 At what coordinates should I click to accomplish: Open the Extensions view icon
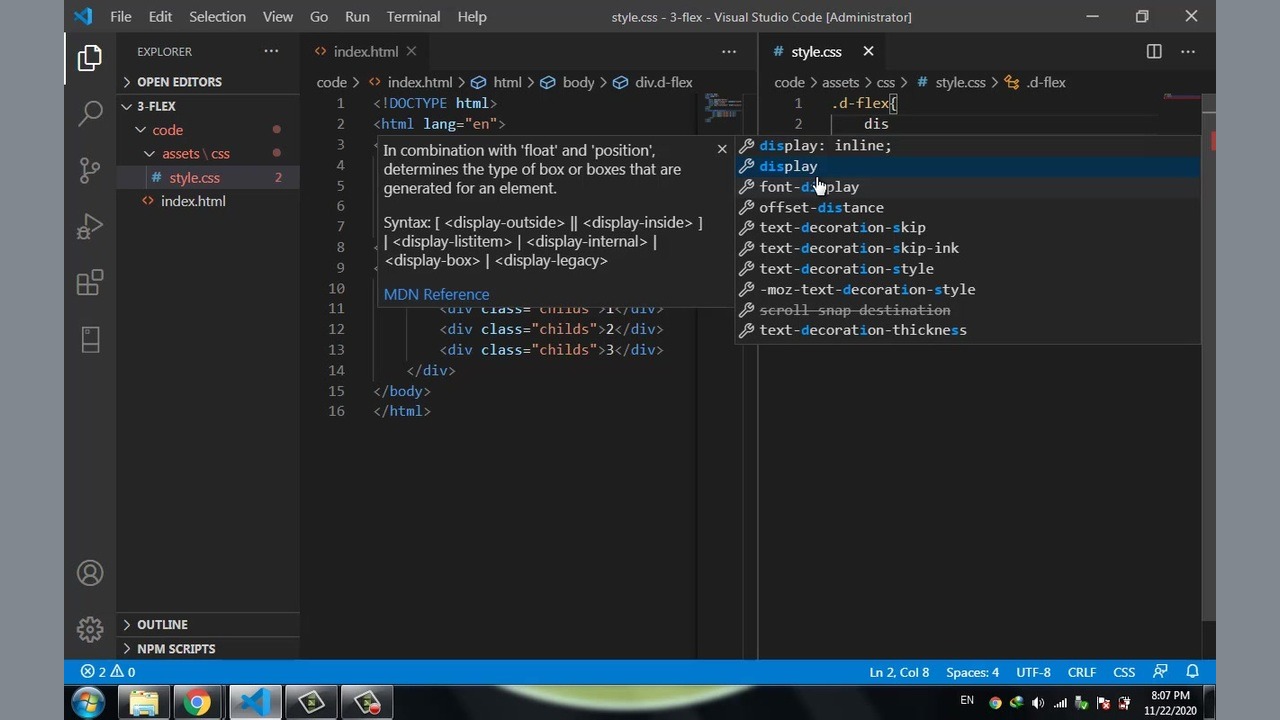pyautogui.click(x=90, y=283)
